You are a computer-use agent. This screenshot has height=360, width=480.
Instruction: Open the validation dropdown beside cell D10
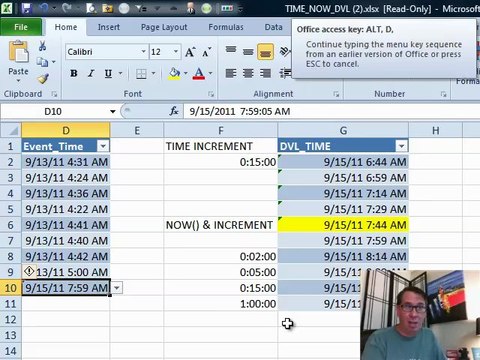(117, 288)
